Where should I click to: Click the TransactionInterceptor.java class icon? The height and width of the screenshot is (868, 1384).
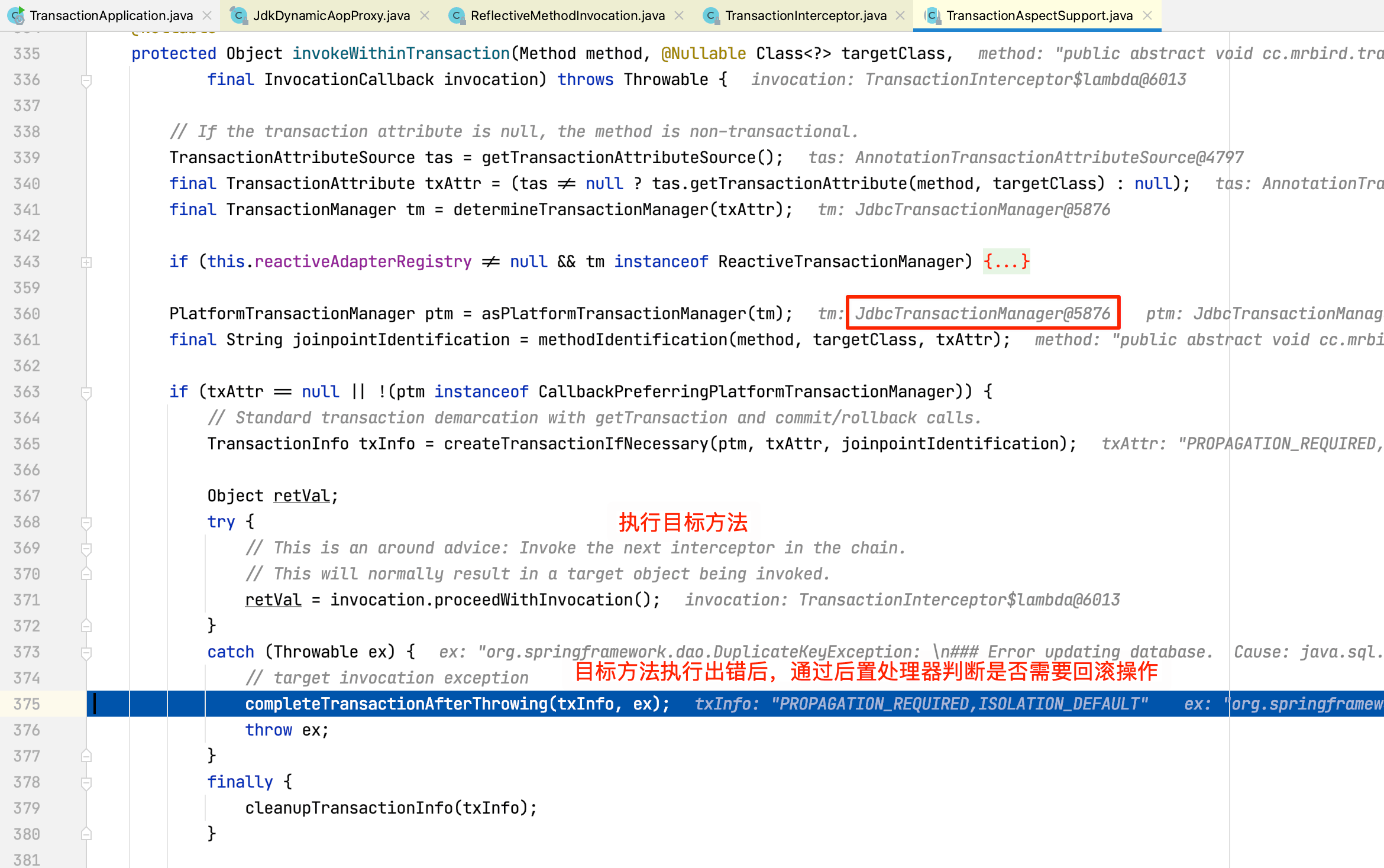[711, 15]
